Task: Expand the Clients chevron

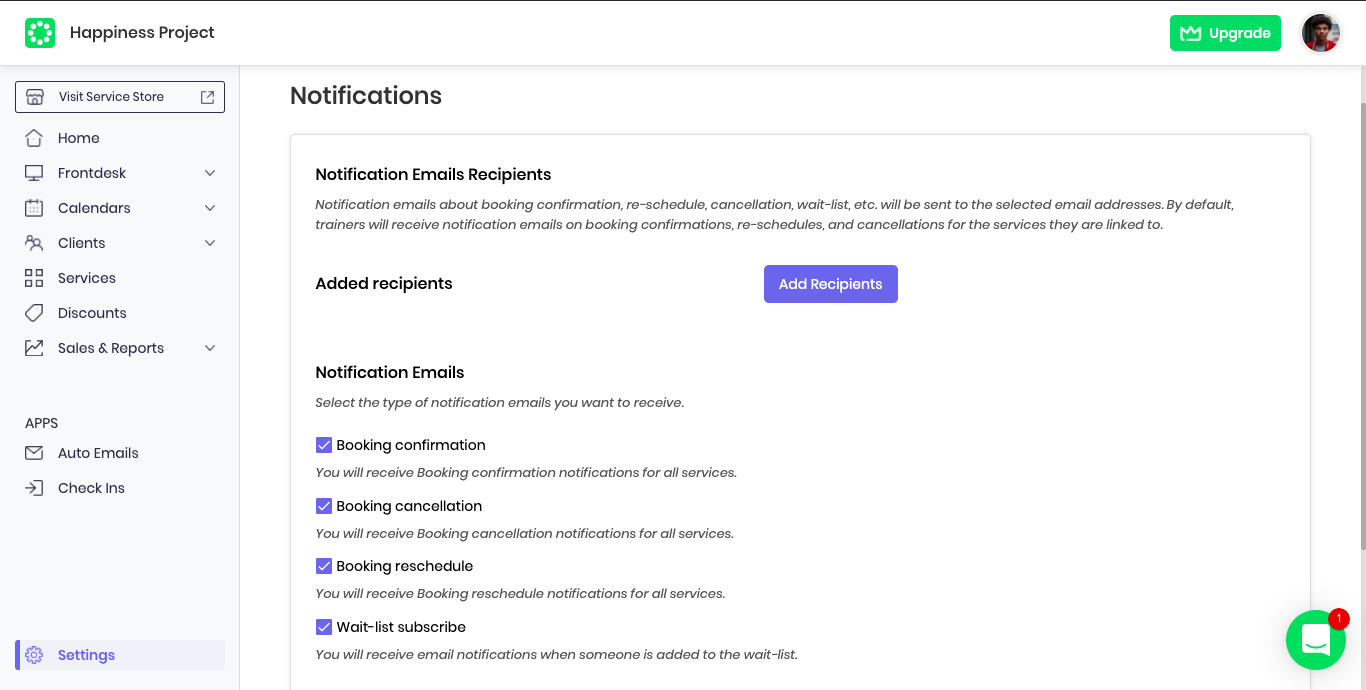Action: [210, 243]
